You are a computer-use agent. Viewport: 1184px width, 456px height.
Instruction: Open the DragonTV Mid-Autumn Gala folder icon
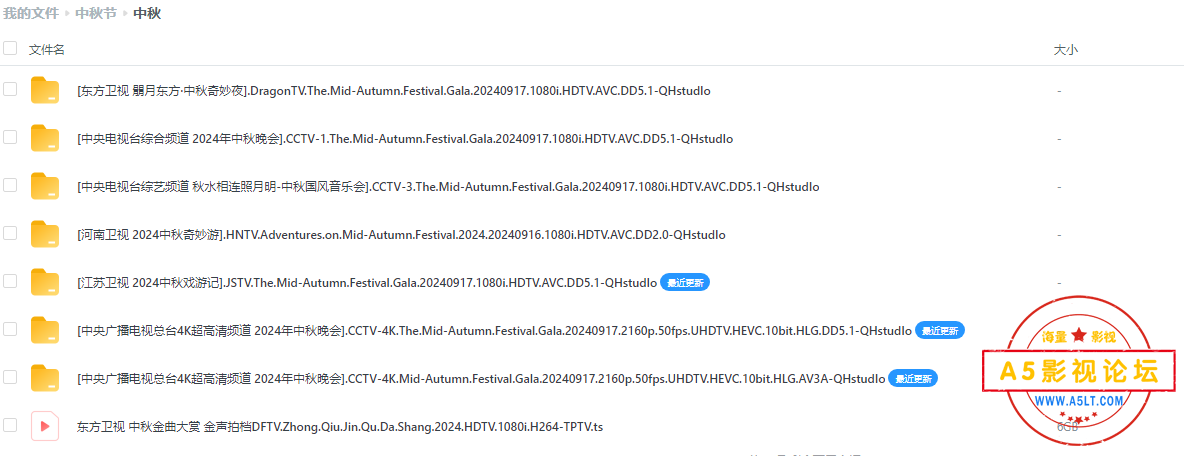point(45,90)
